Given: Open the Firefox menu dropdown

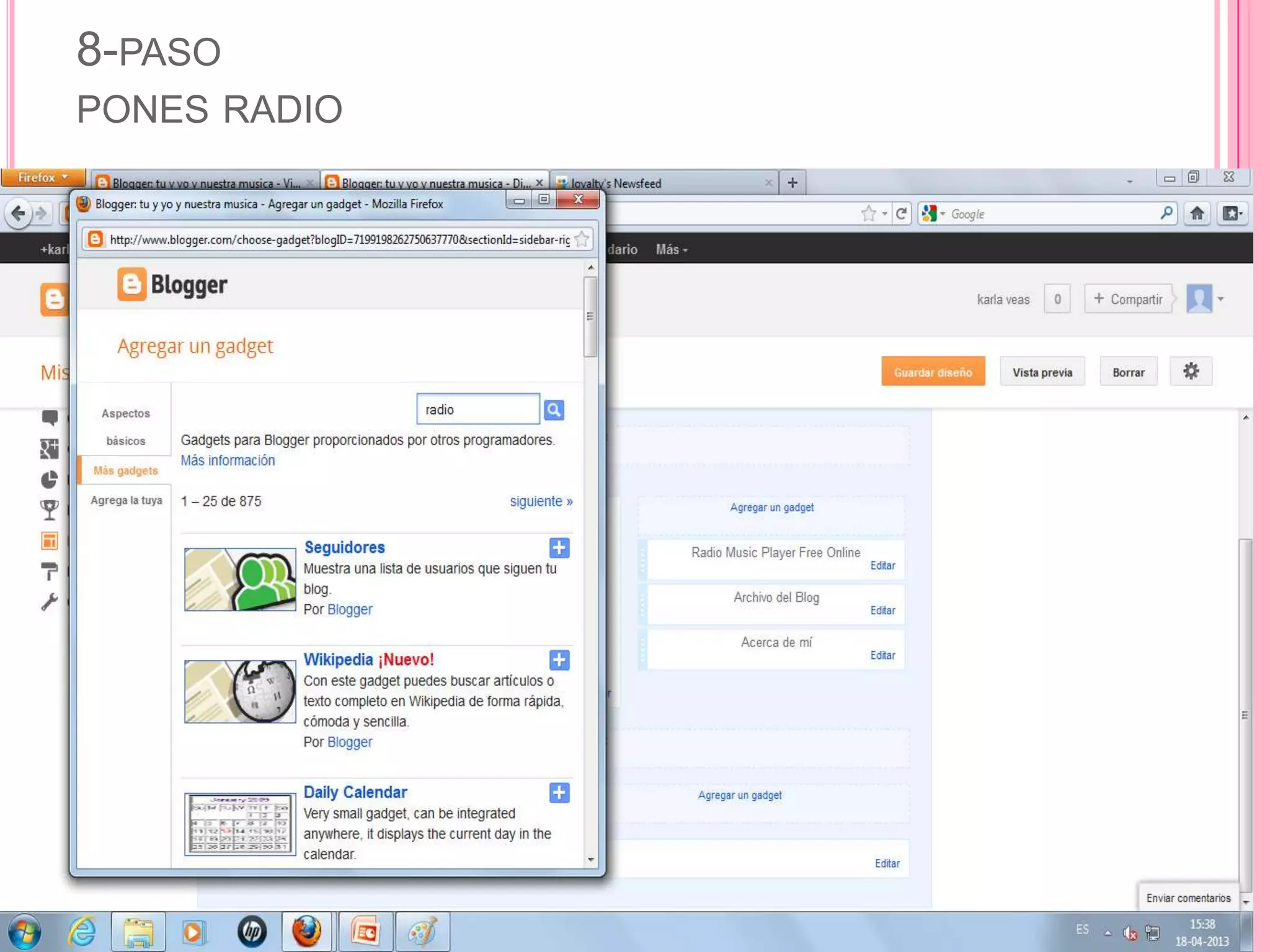Looking at the screenshot, I should [43, 177].
